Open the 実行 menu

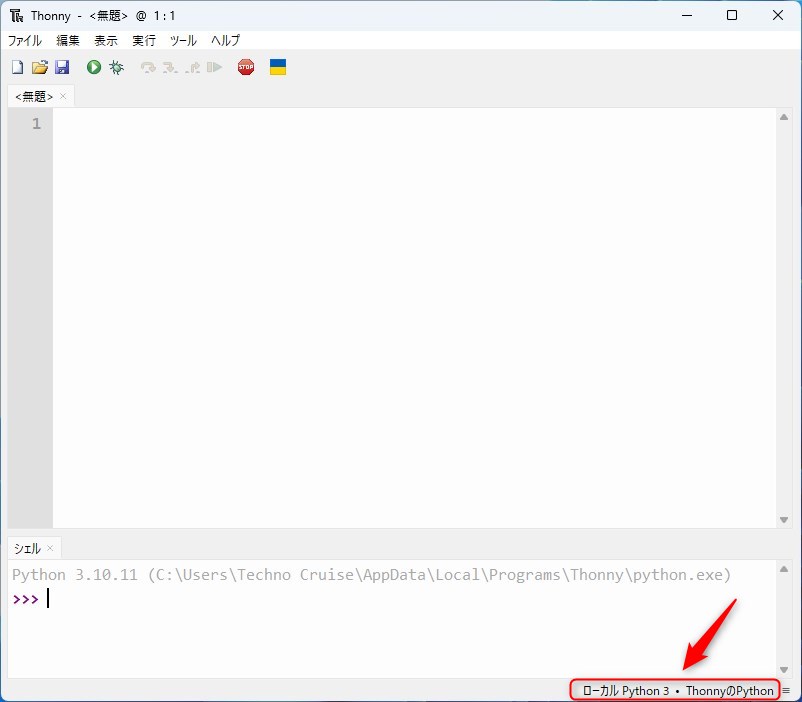144,40
